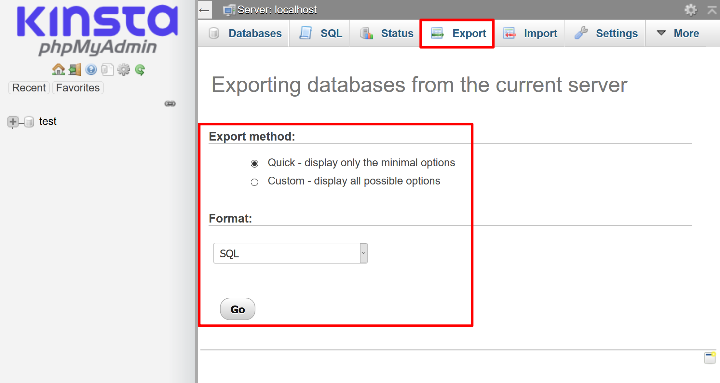Open the Favorites list

[x=78, y=88]
